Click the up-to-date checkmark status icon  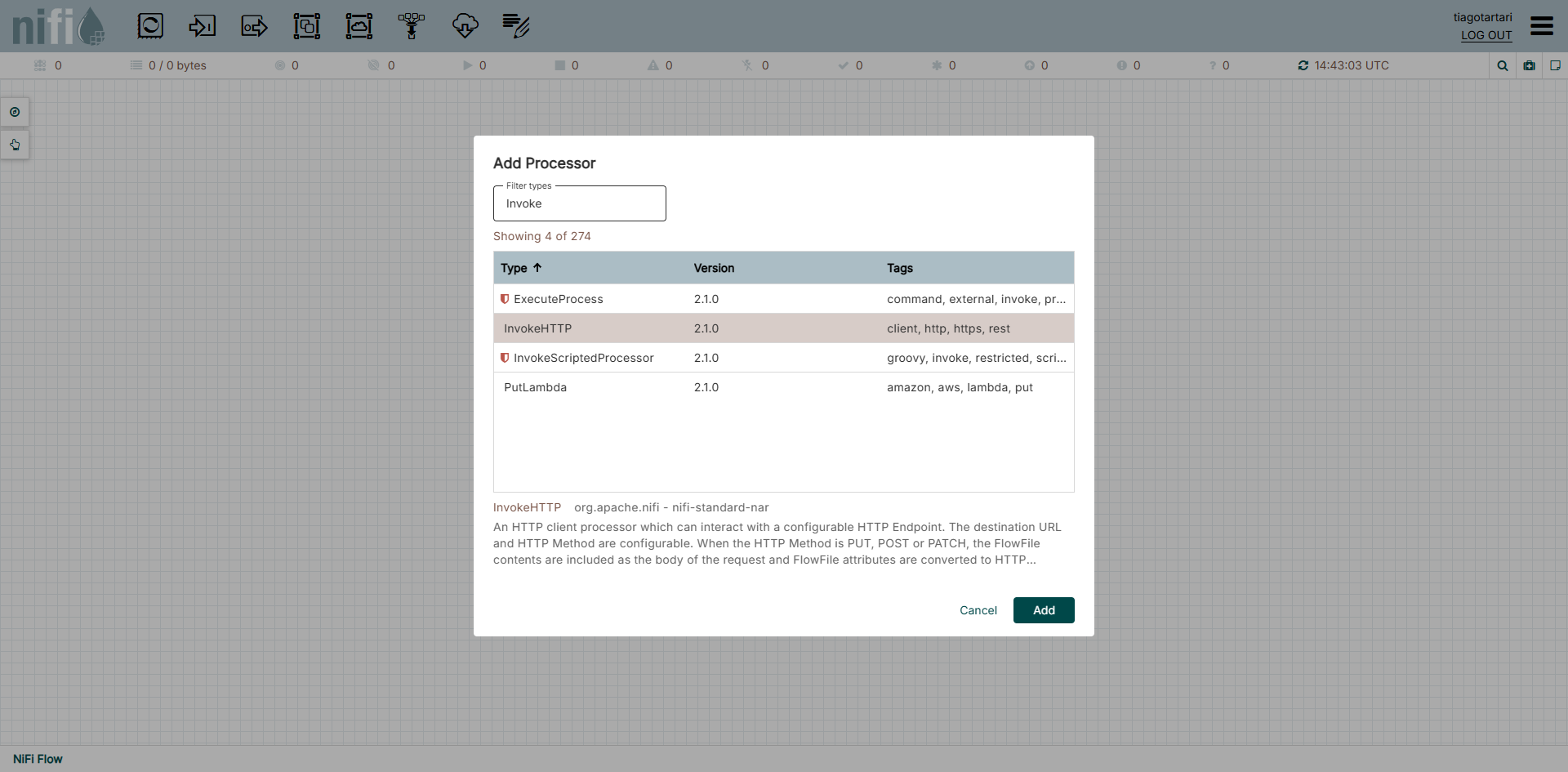coord(844,65)
